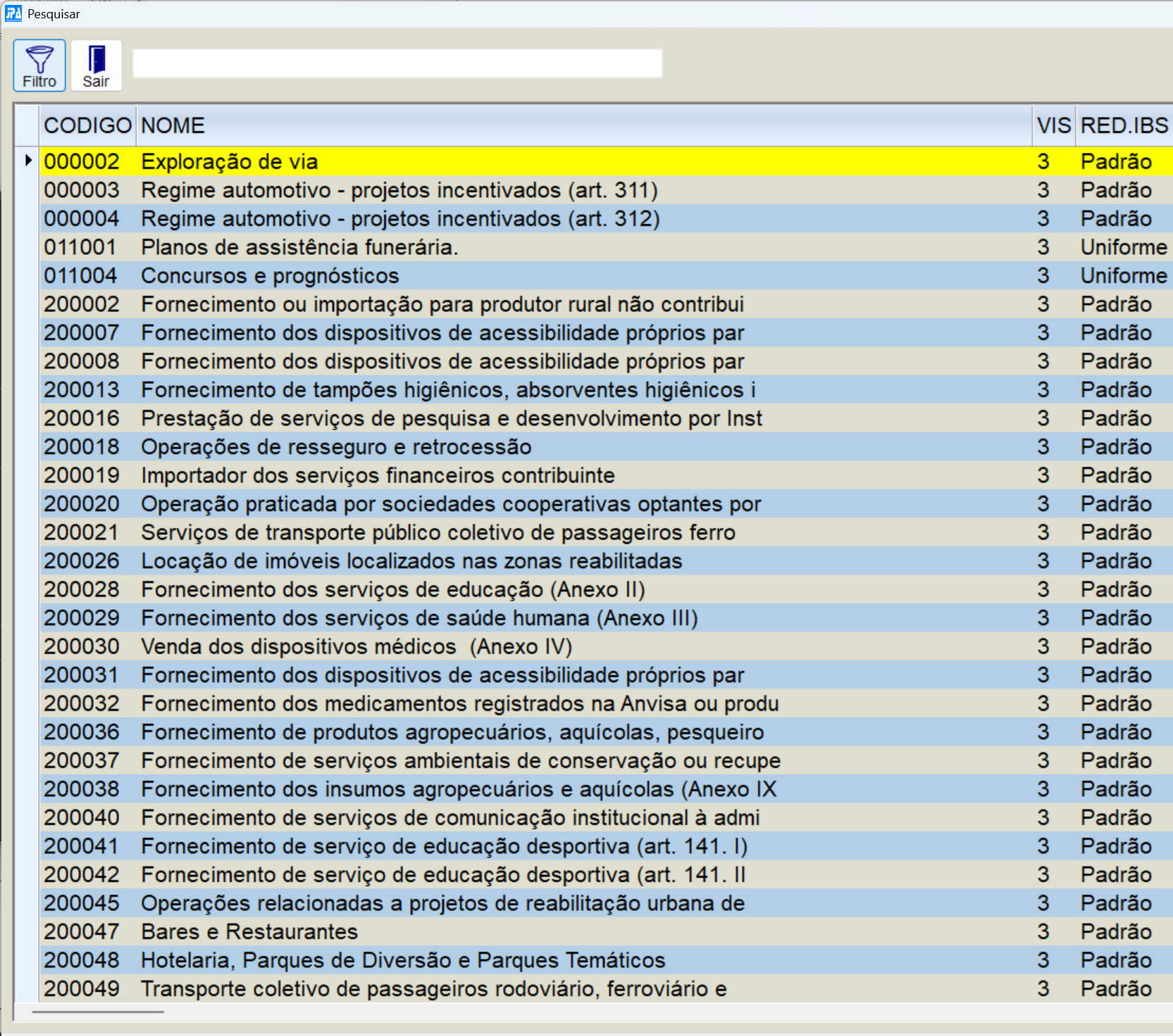Viewport: 1173px width, 1036px height.
Task: Select row 000003 Regime automotivo art. 311
Action: [399, 190]
